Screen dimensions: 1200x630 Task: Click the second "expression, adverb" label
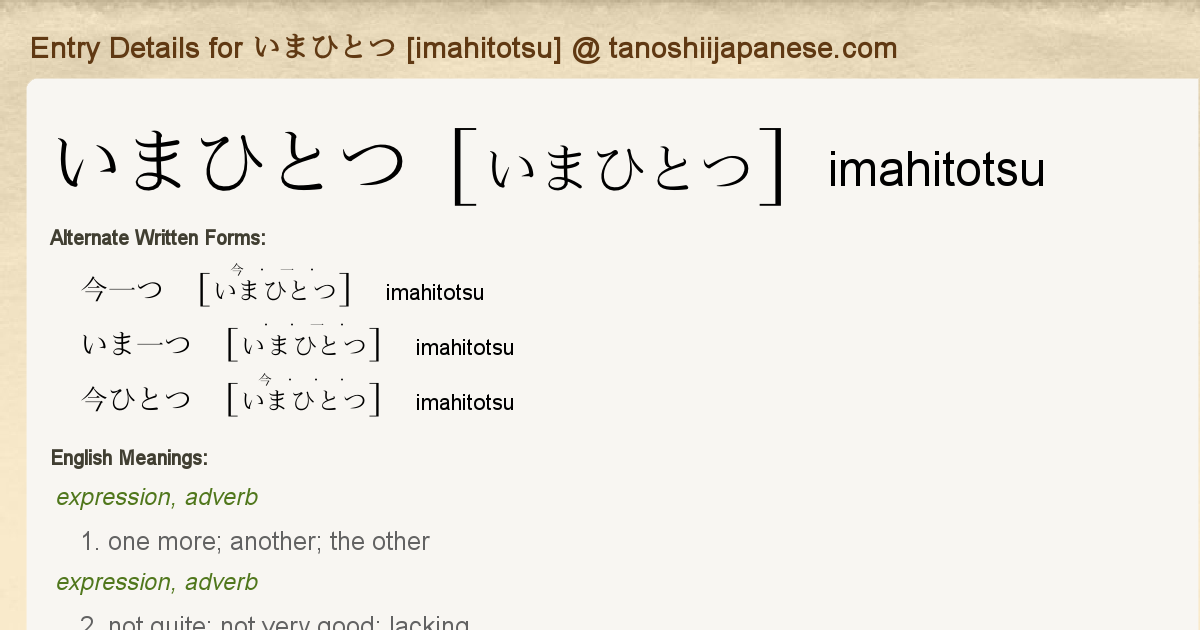pos(157,582)
